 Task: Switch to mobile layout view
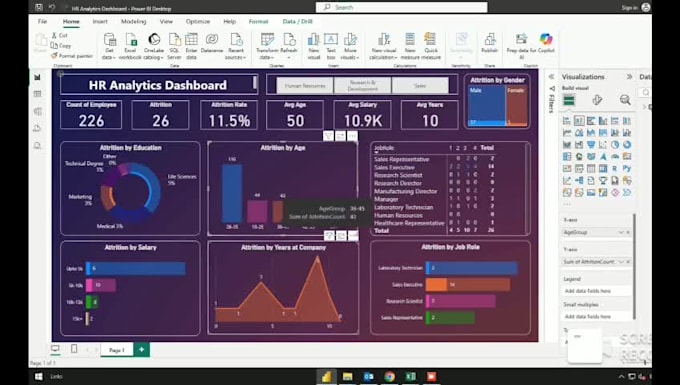(74, 349)
